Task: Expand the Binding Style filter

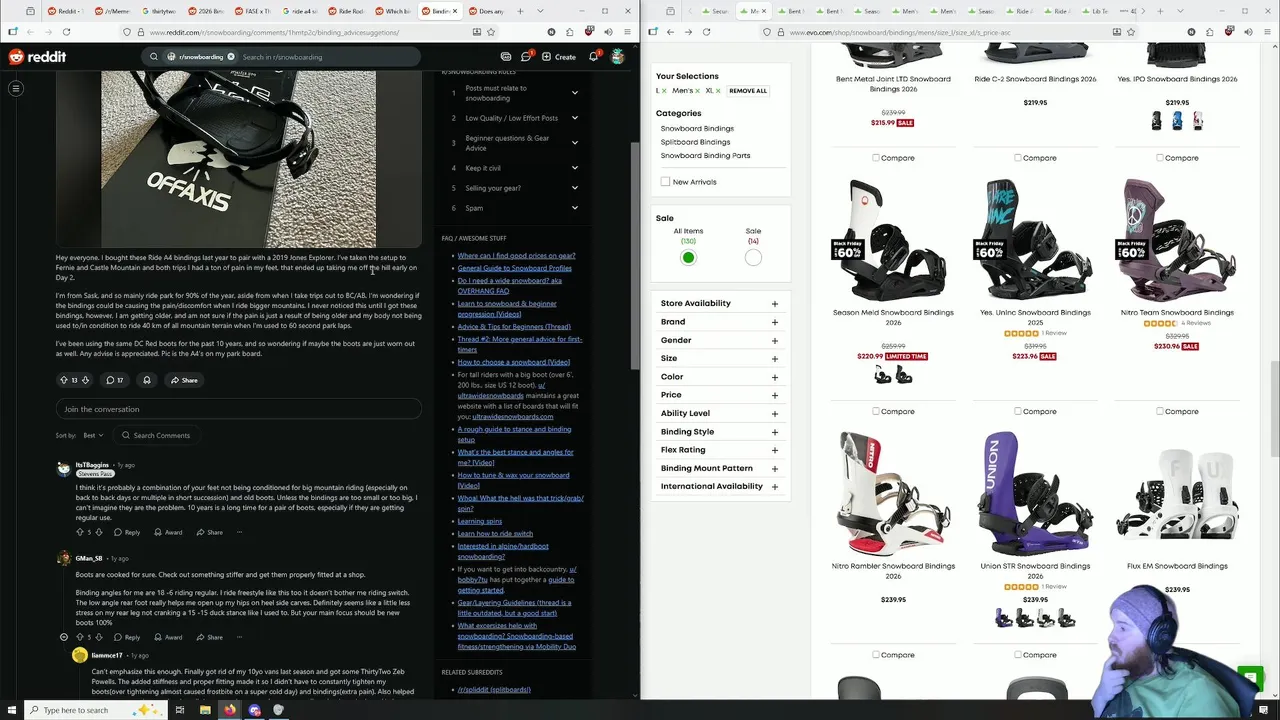Action: pos(719,432)
